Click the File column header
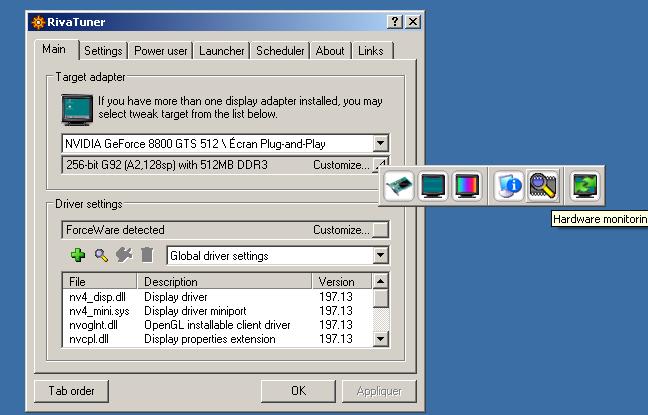The width and height of the screenshot is (648, 415). tap(99, 281)
